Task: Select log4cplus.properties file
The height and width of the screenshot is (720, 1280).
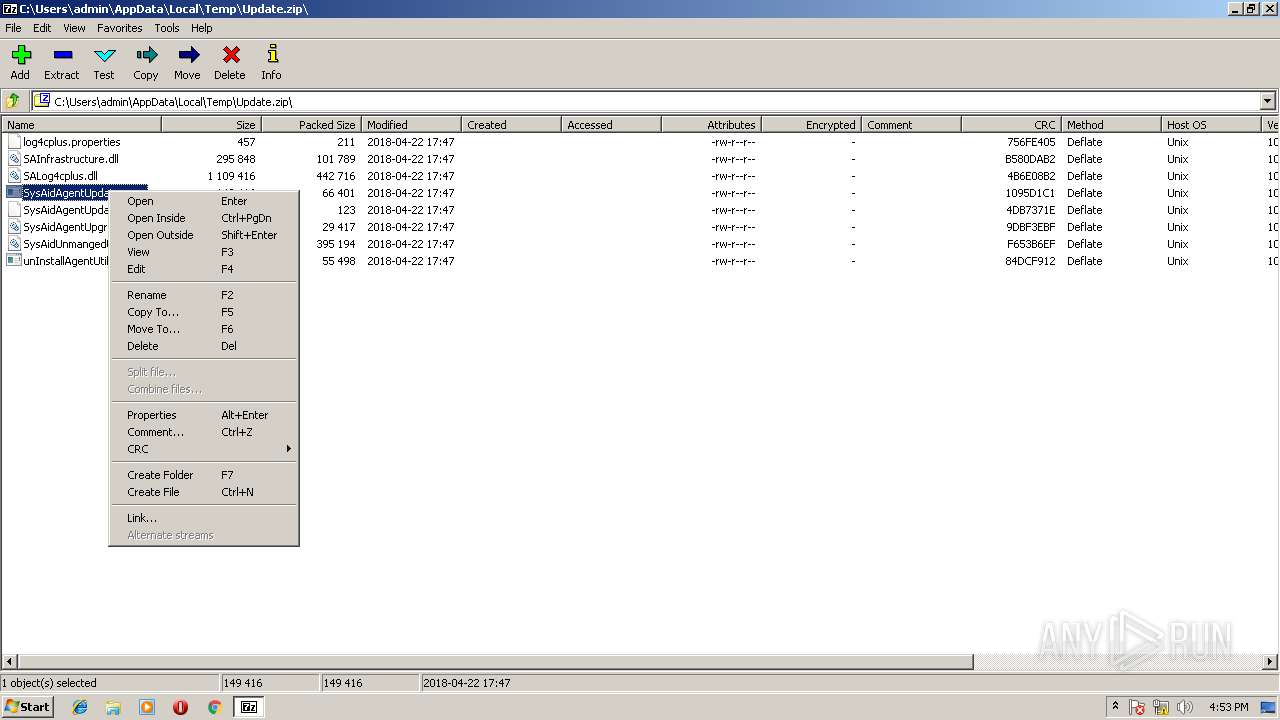Action: [x=71, y=142]
